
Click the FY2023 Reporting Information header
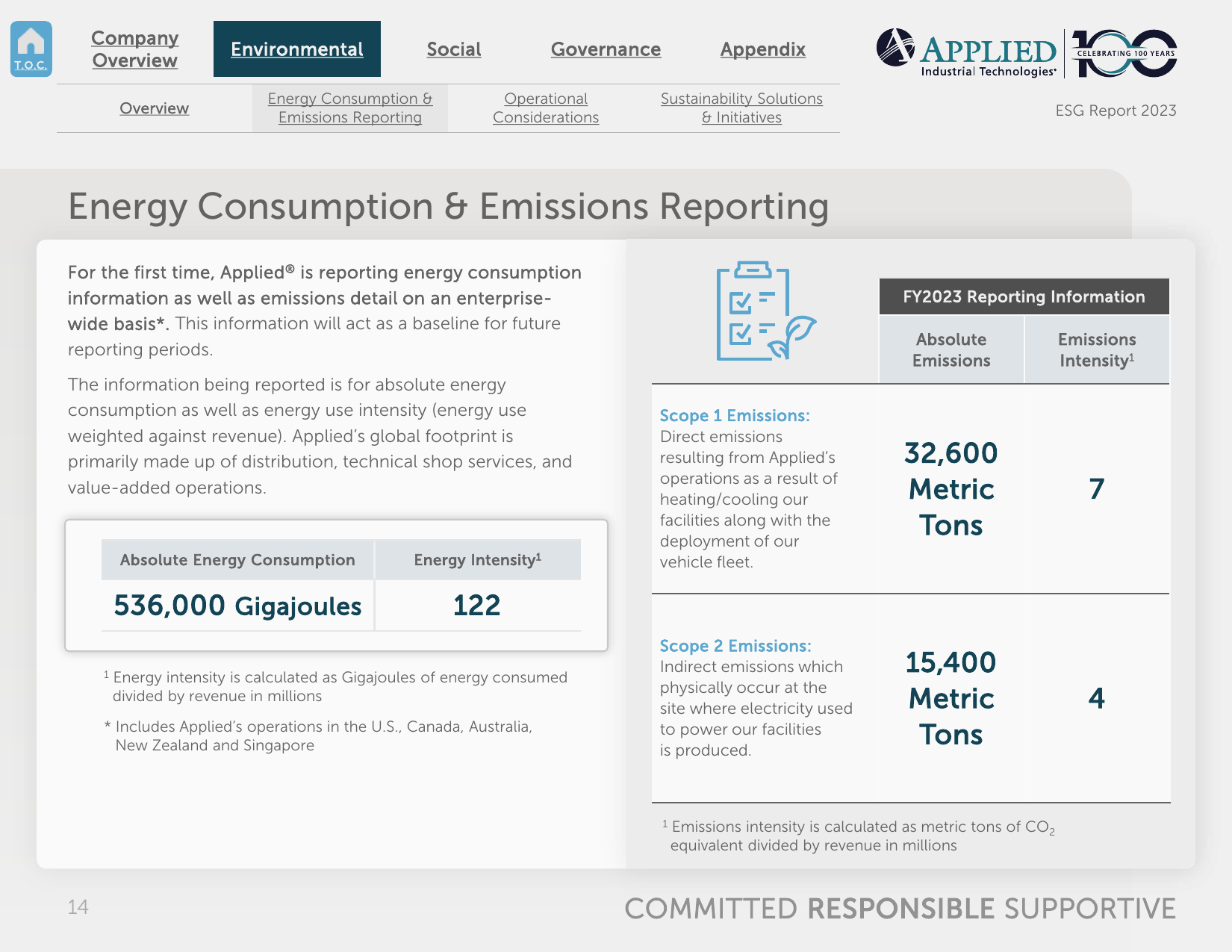tap(1024, 296)
